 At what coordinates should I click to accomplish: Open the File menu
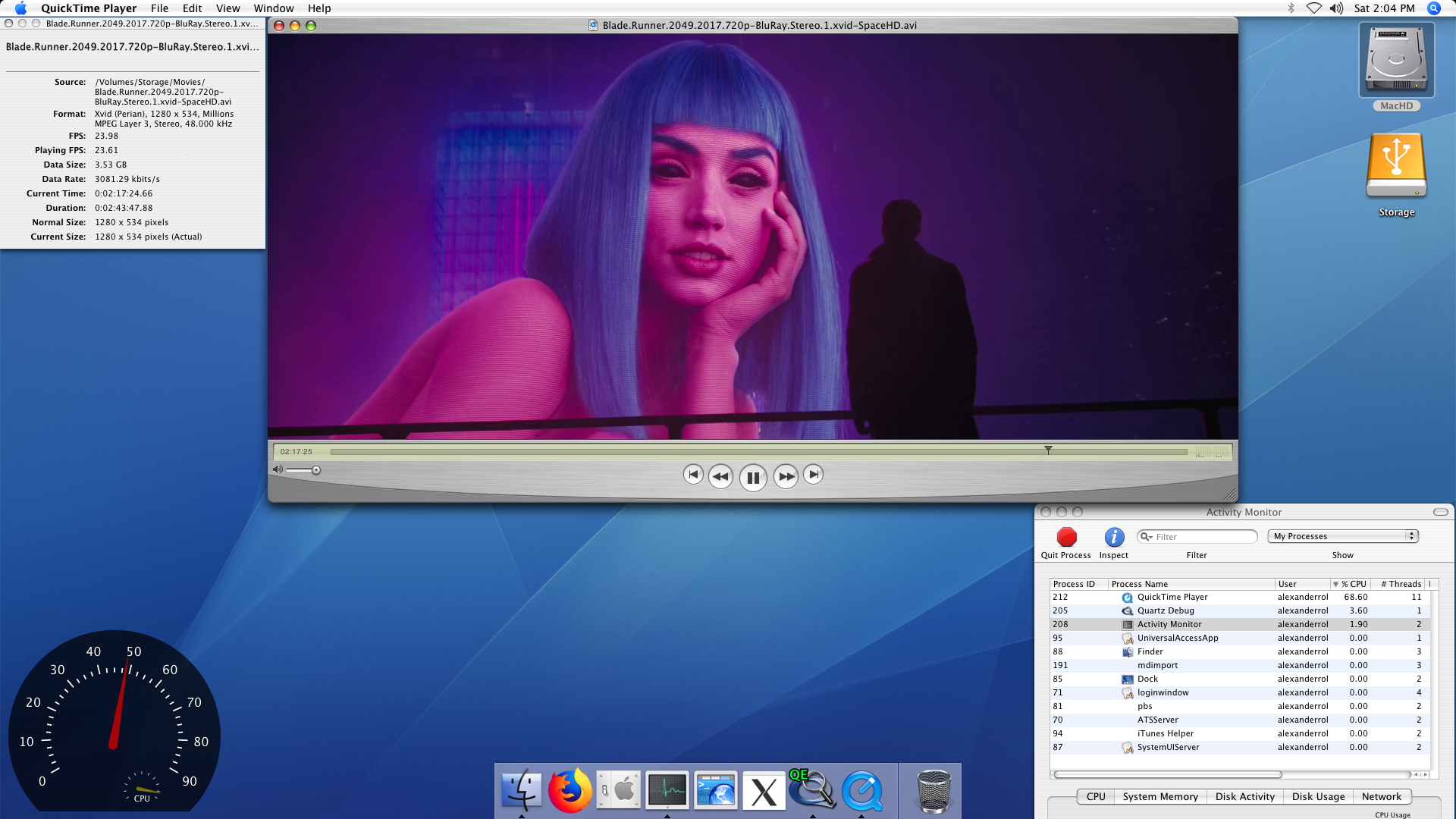(x=159, y=8)
